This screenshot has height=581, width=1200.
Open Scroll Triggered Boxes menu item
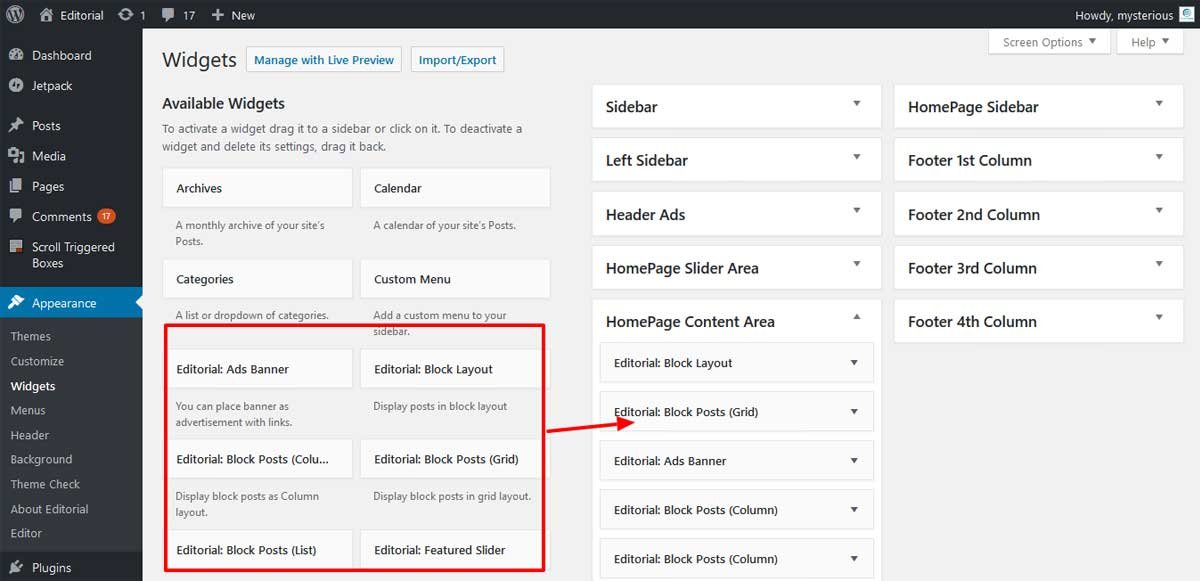[x=71, y=255]
